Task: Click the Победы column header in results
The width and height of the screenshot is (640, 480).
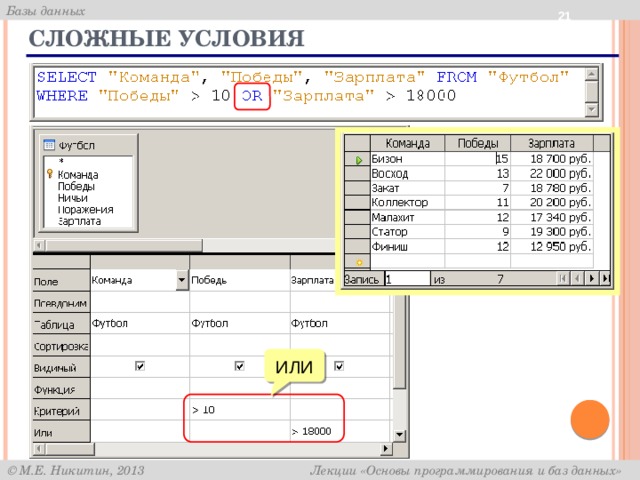Action: [478, 143]
